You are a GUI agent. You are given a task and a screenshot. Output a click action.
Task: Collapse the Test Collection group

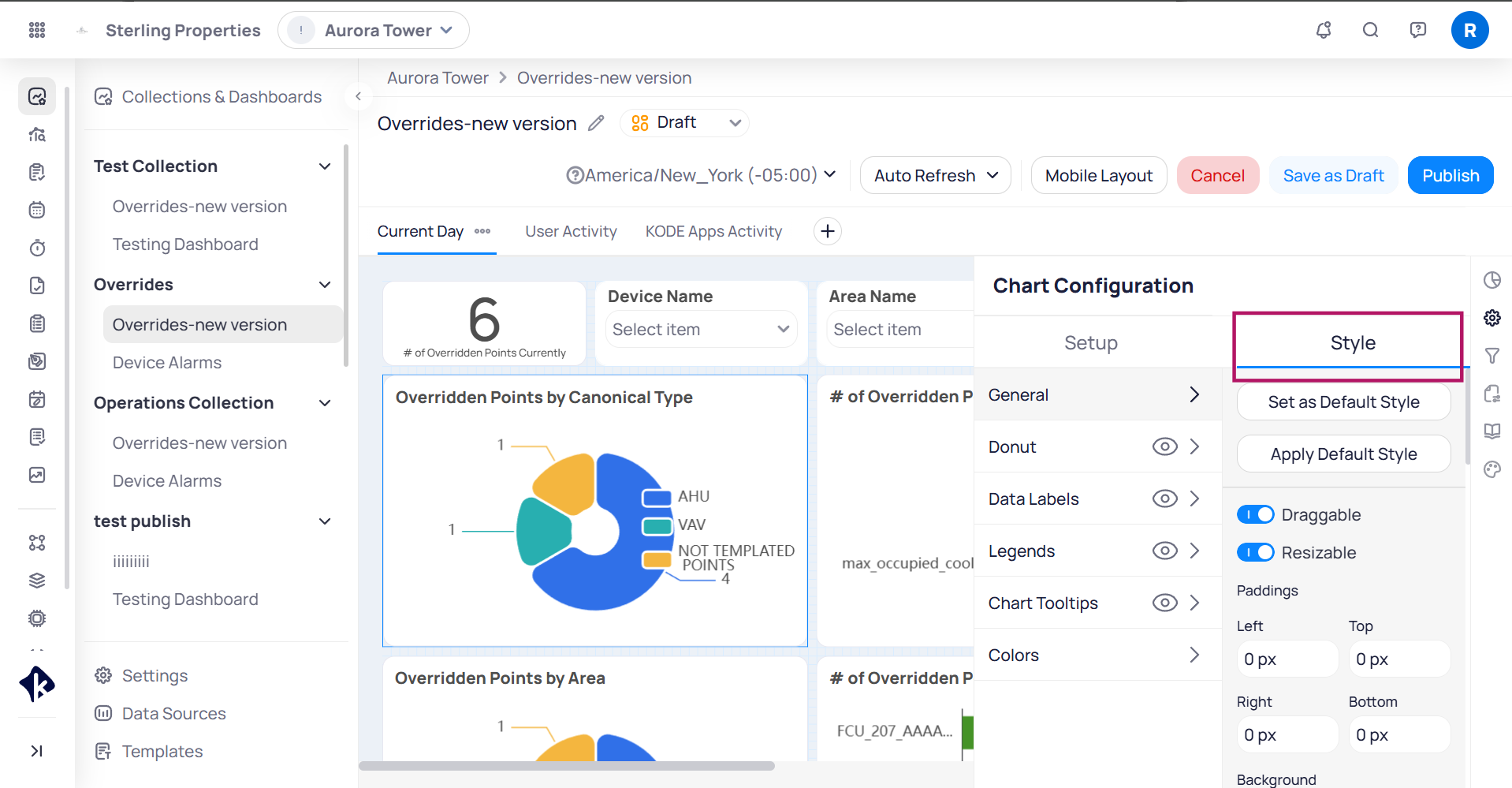point(325,166)
